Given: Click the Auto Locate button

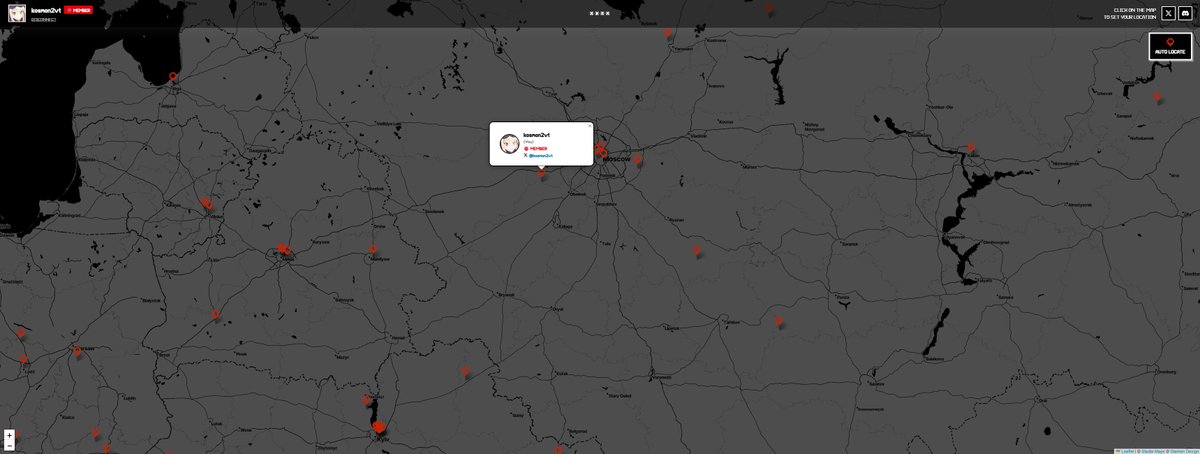Looking at the screenshot, I should (x=1170, y=46).
